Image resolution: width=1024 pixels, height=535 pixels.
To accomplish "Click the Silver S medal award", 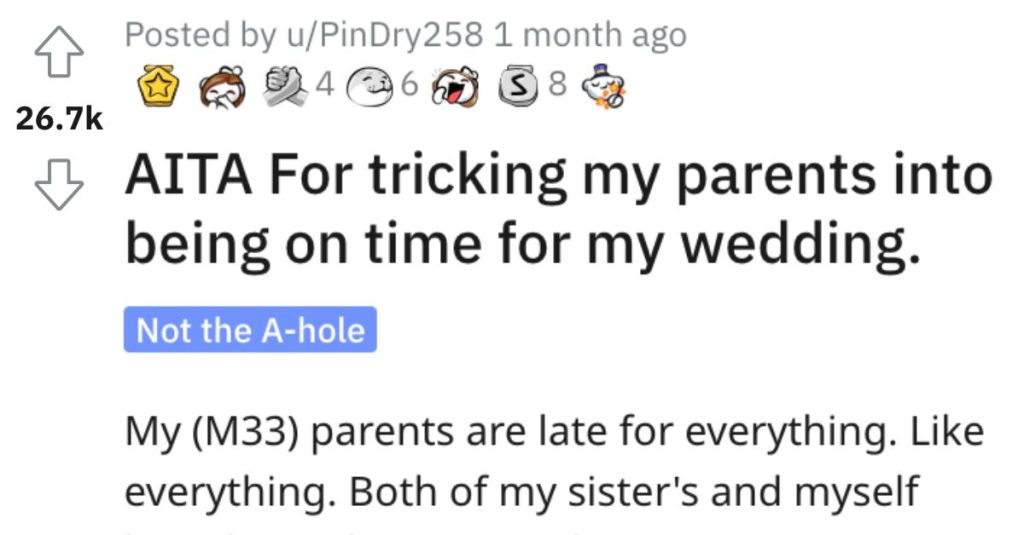I will [519, 87].
